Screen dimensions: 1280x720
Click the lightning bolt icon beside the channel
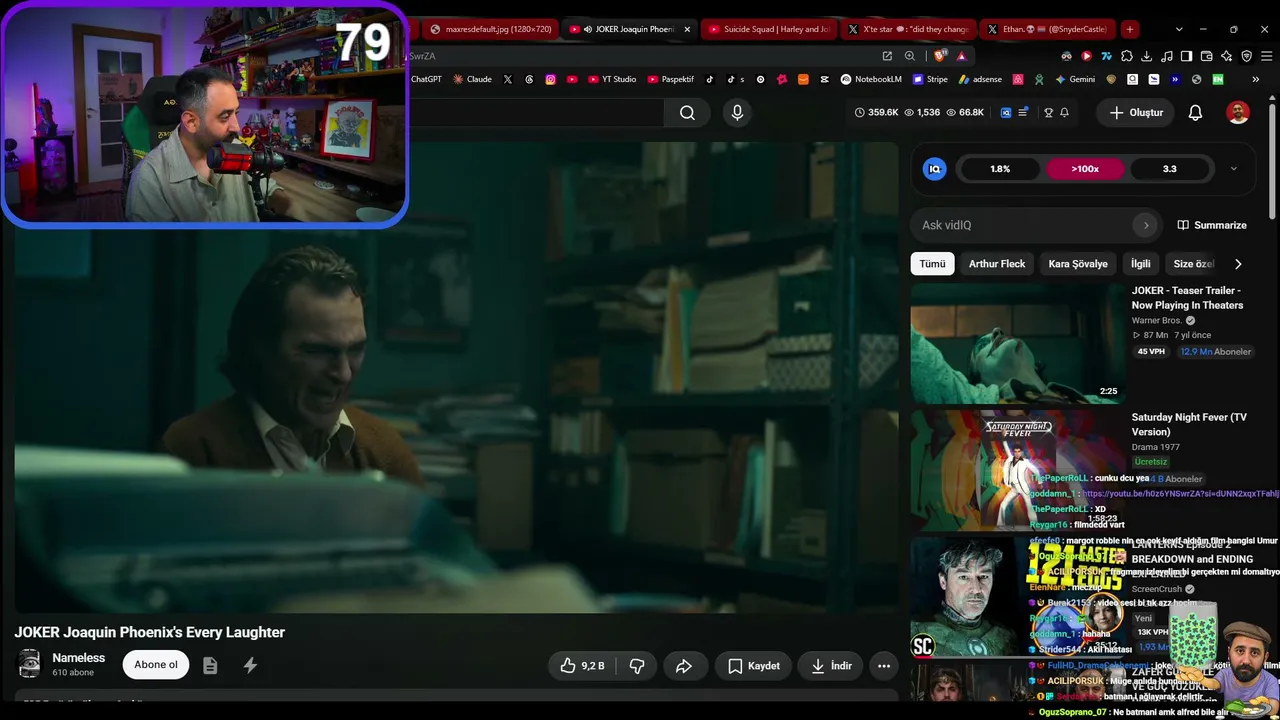coord(250,665)
